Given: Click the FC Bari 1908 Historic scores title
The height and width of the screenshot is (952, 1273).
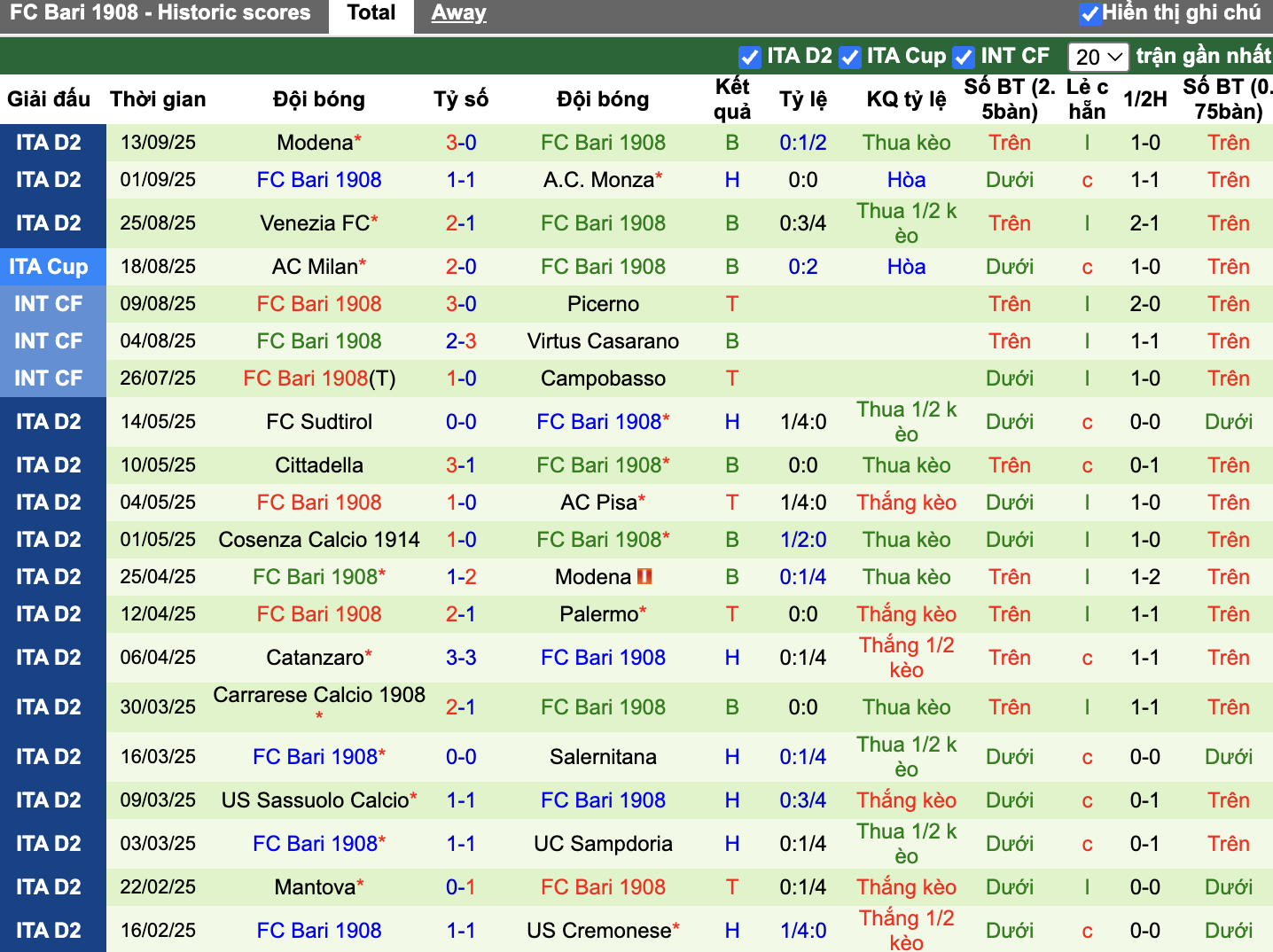Looking at the screenshot, I should [x=160, y=13].
